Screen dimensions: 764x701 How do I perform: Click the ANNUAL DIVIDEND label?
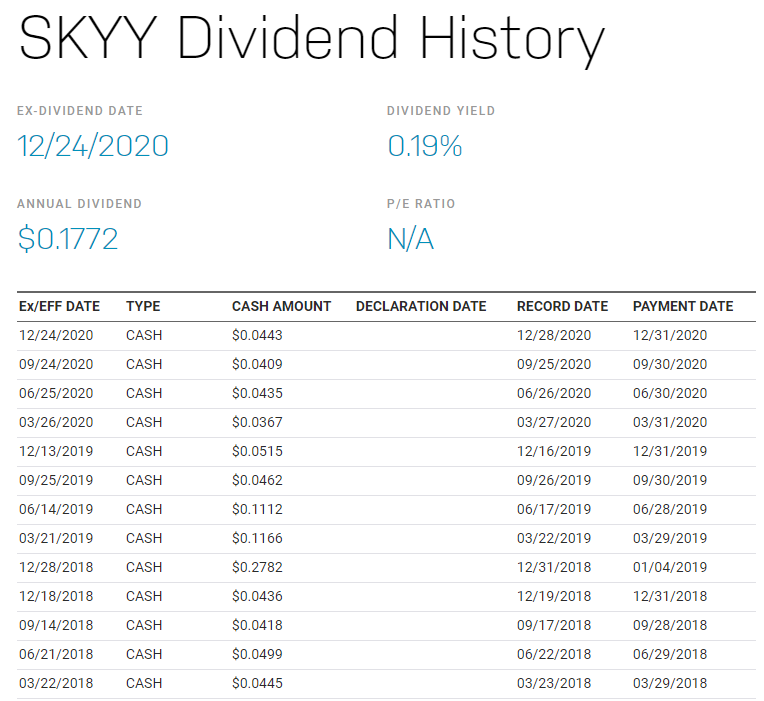79,204
